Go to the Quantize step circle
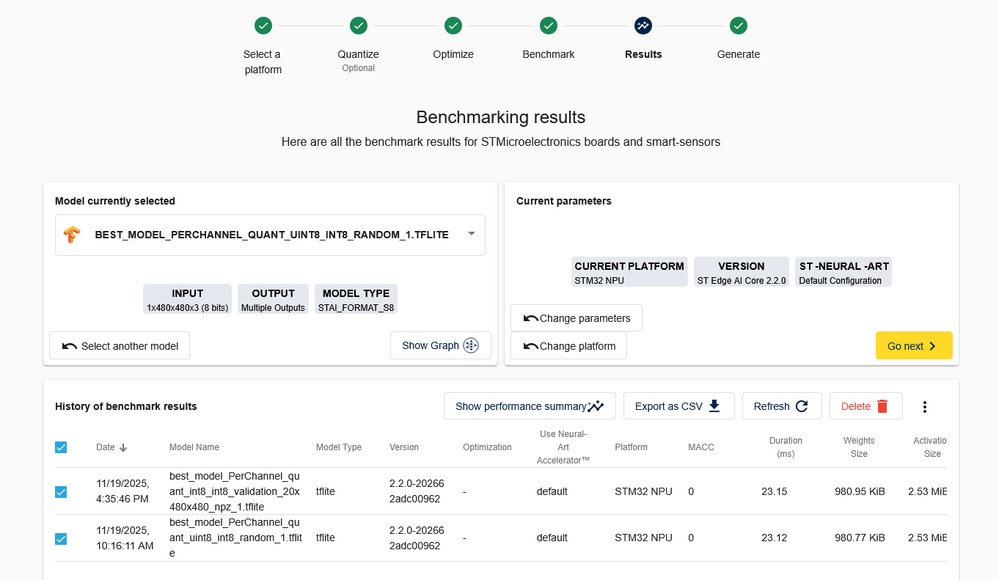 tap(358, 26)
